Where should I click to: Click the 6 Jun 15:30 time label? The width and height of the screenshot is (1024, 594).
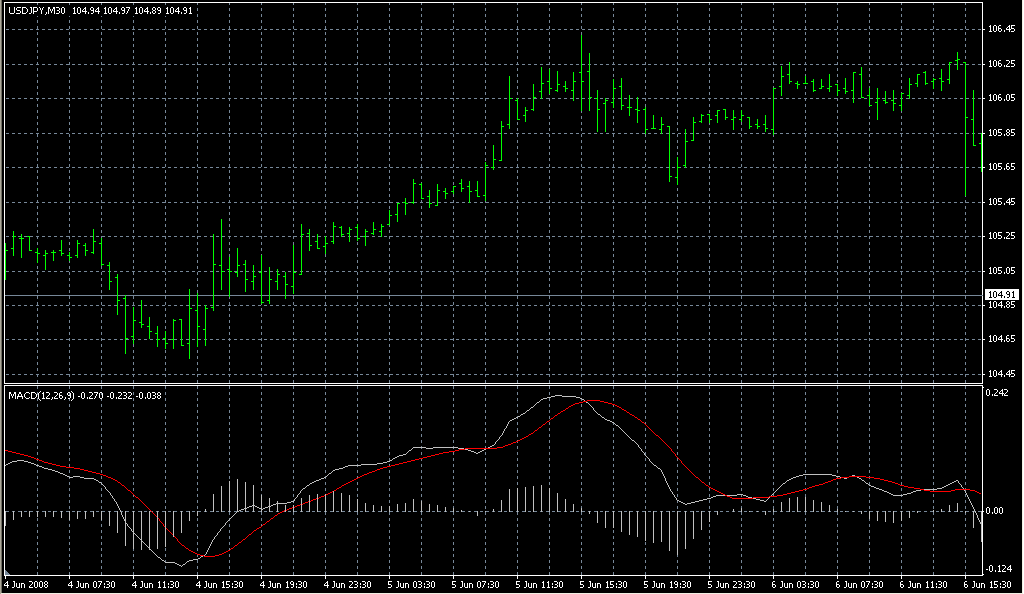click(x=986, y=584)
